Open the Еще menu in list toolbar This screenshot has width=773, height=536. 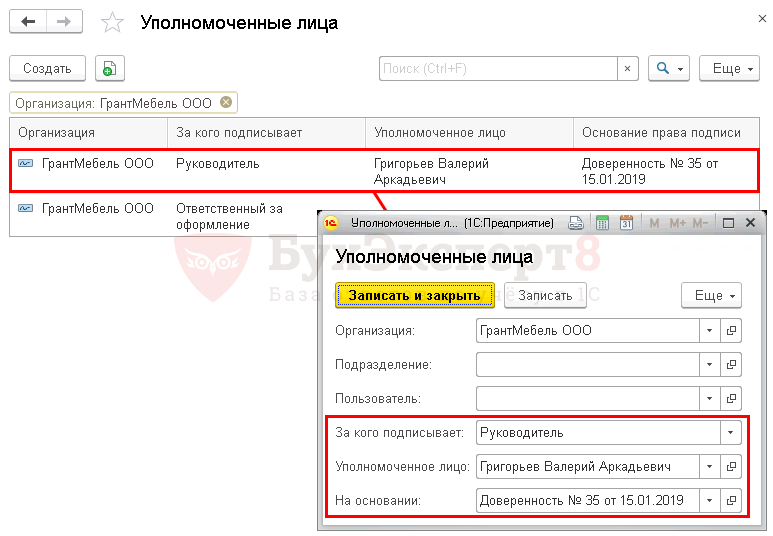coord(729,68)
